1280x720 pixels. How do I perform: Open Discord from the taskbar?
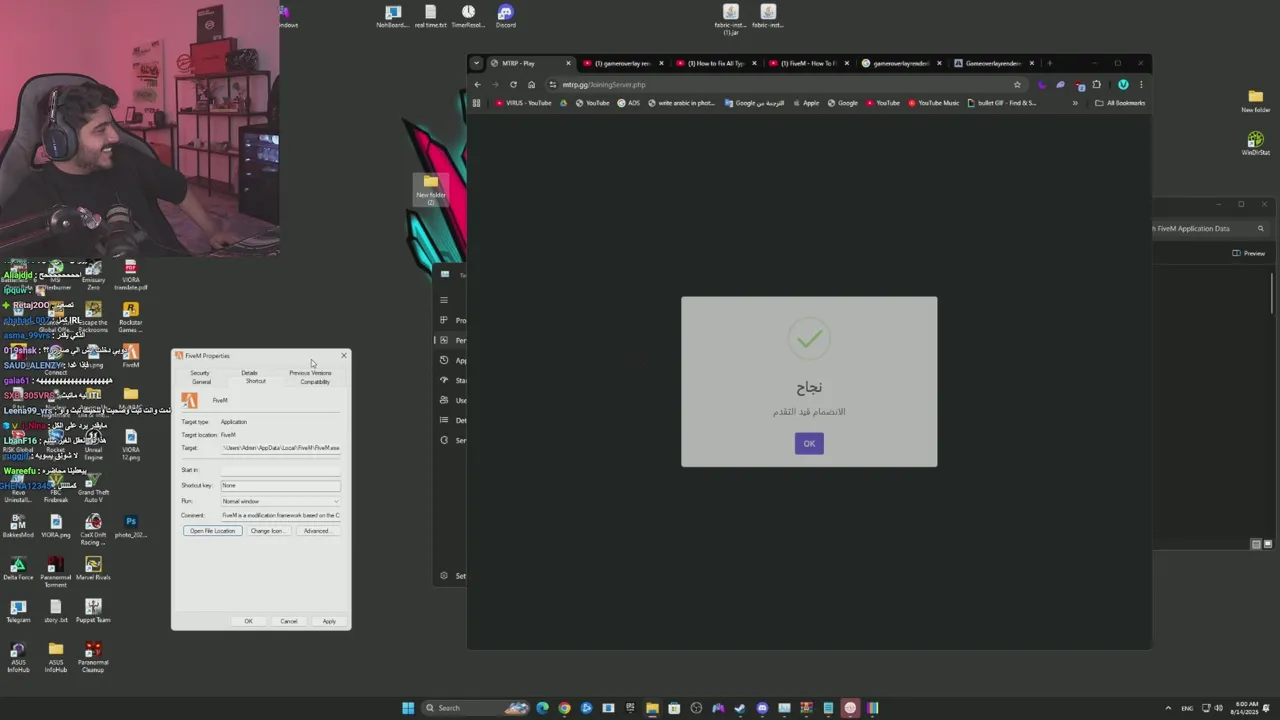[762, 708]
